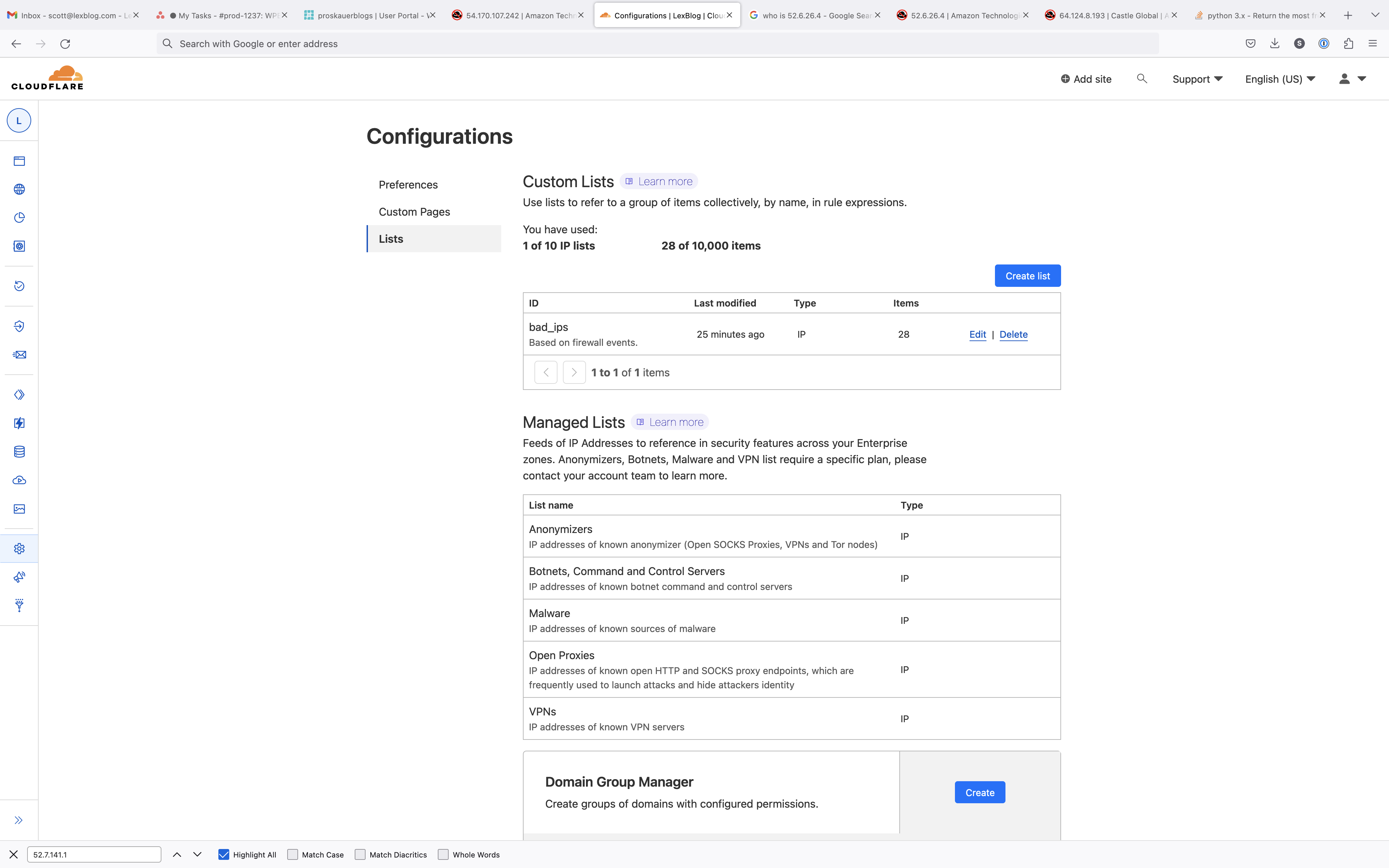Go to next page of custom lists
1389x868 pixels.
[x=574, y=373]
